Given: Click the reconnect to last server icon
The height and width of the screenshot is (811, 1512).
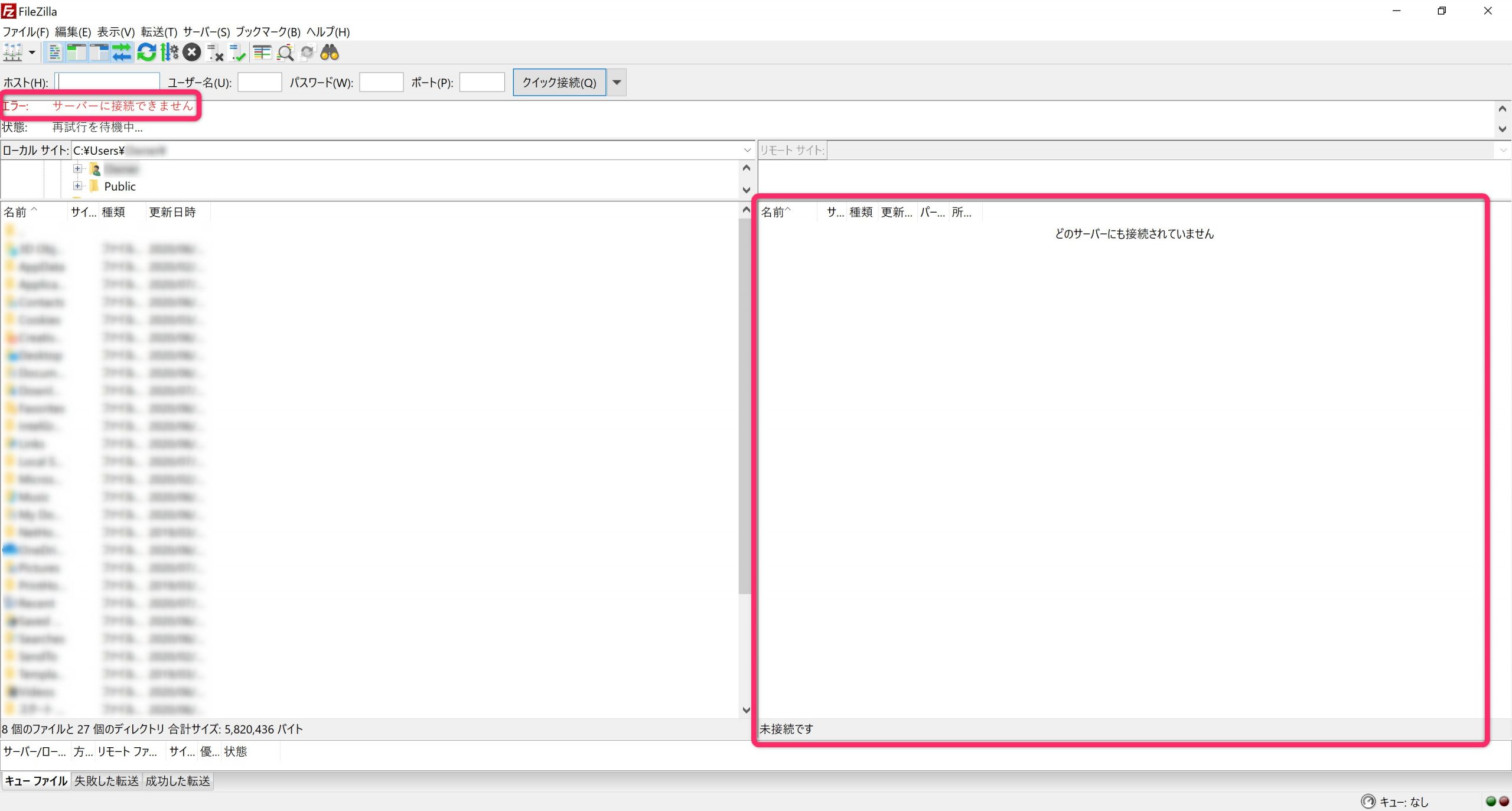Looking at the screenshot, I should [x=237, y=53].
